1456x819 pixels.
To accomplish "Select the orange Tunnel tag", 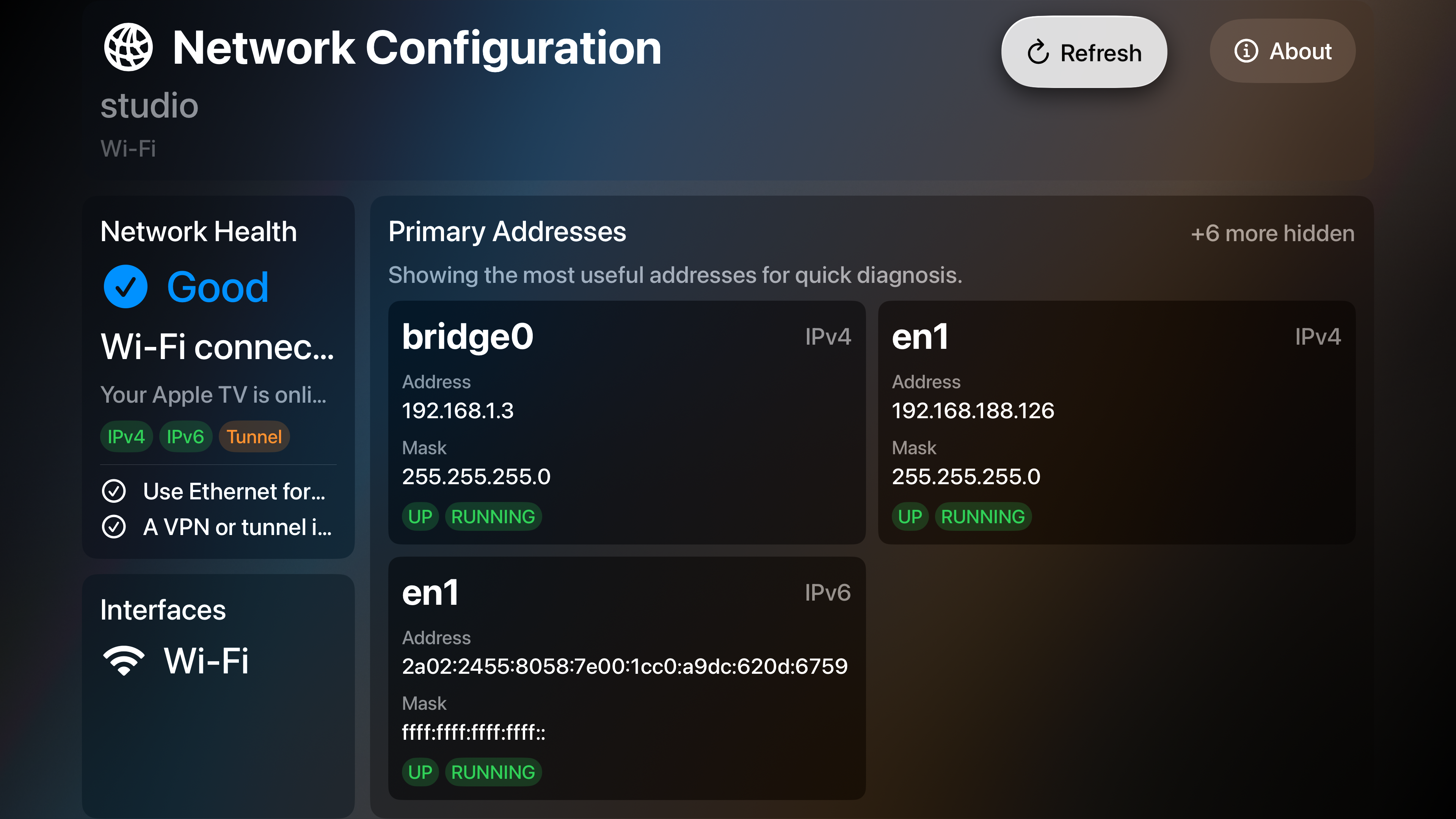I will (x=254, y=436).
